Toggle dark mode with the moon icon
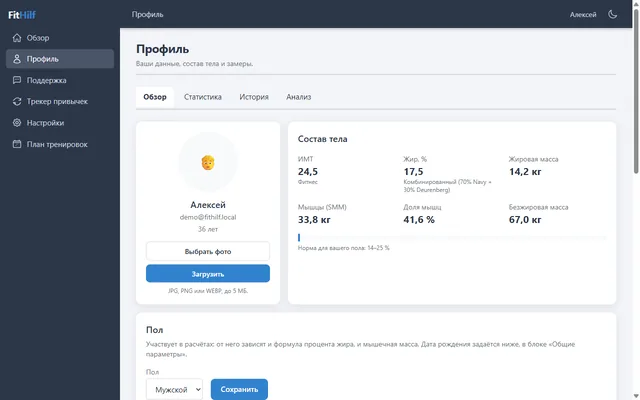This screenshot has height=400, width=640. (612, 14)
